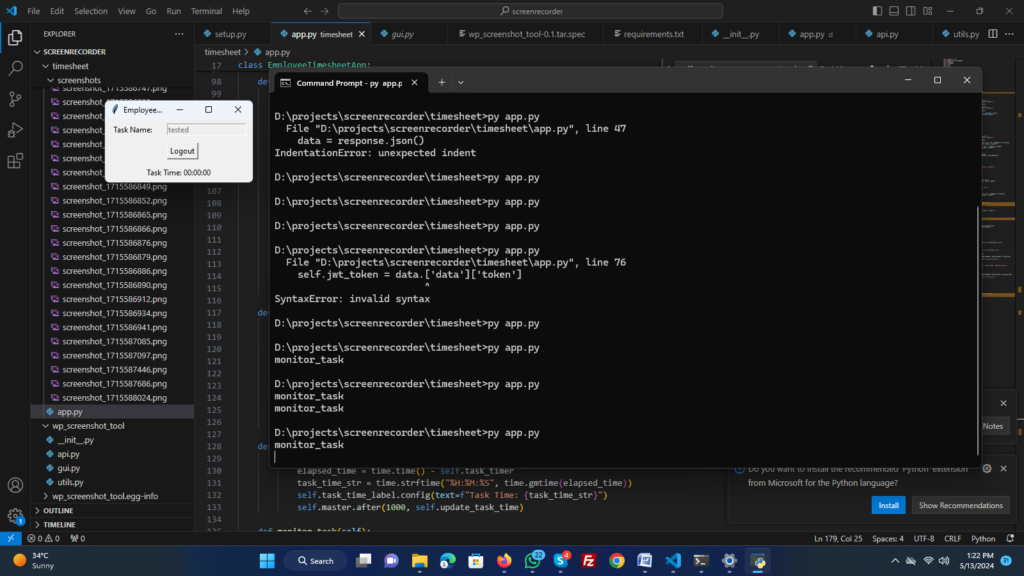The width and height of the screenshot is (1024, 576).
Task: Click the Task Name input field
Action: pyautogui.click(x=205, y=129)
